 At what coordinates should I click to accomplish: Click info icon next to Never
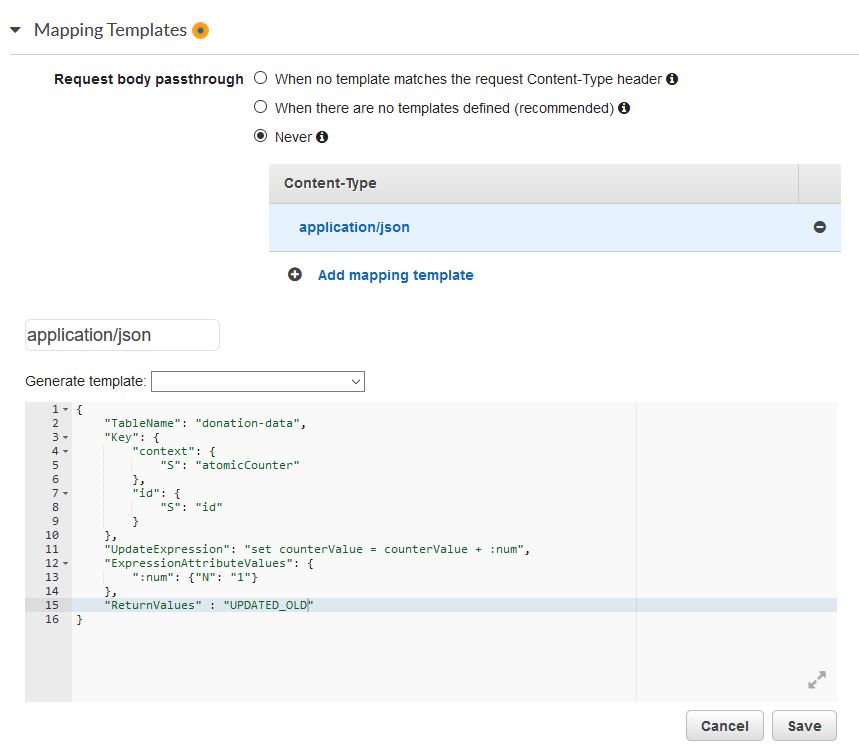tap(322, 138)
